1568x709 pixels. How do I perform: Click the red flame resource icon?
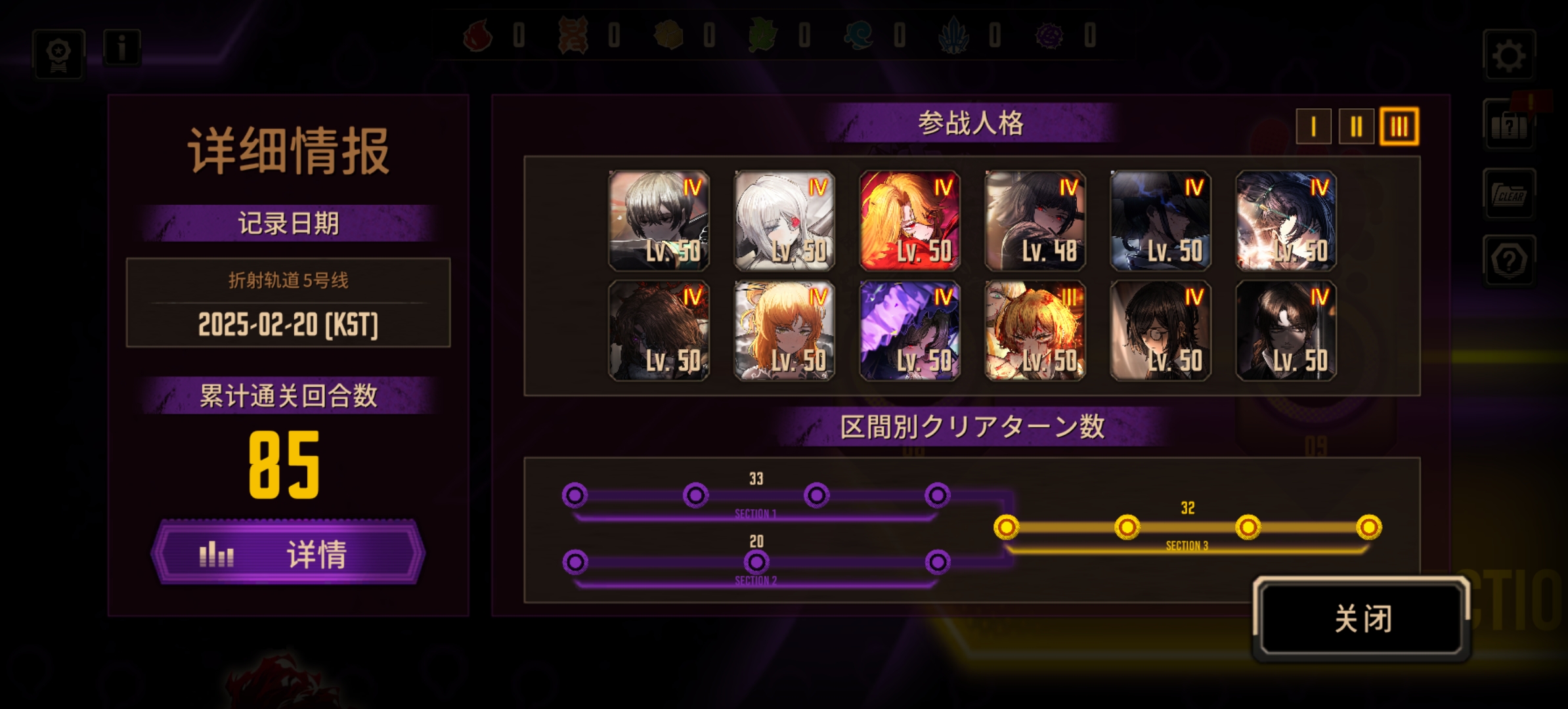pos(478,35)
